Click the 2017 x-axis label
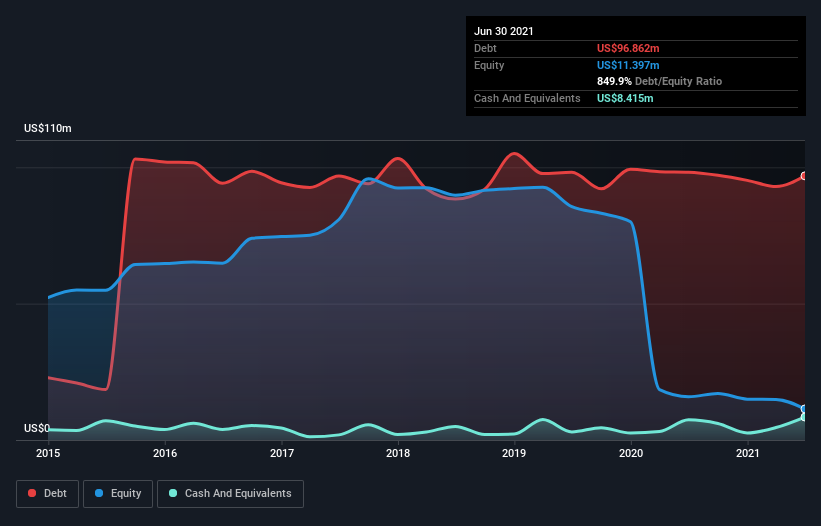 click(282, 453)
